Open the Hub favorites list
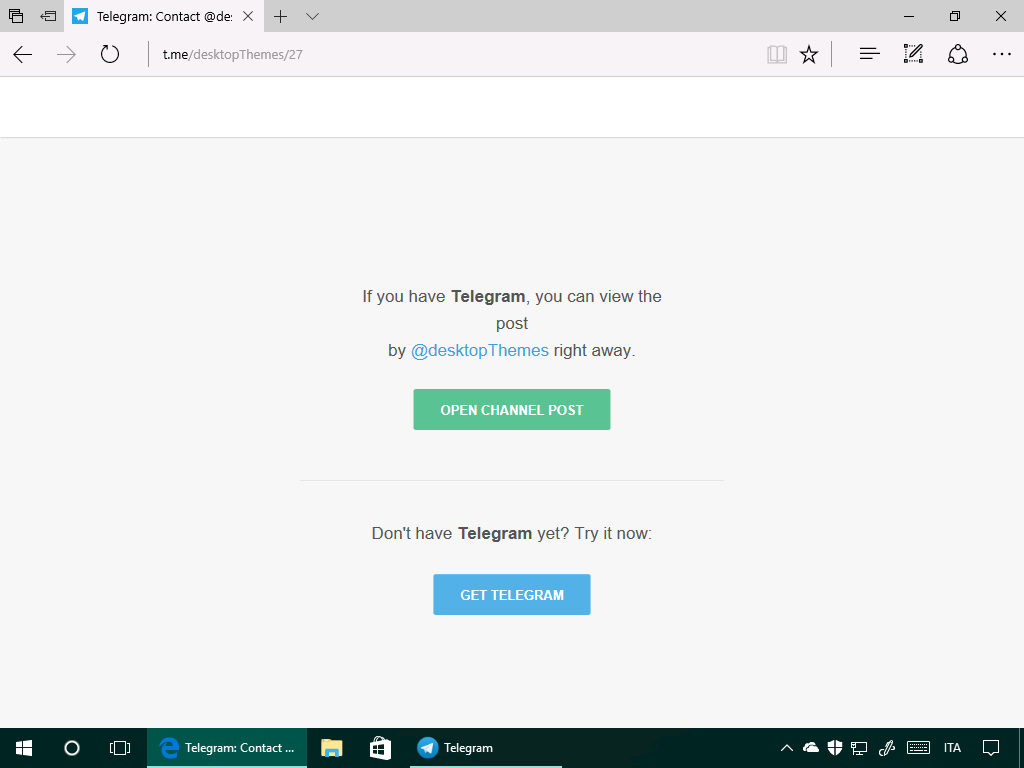 click(x=869, y=54)
